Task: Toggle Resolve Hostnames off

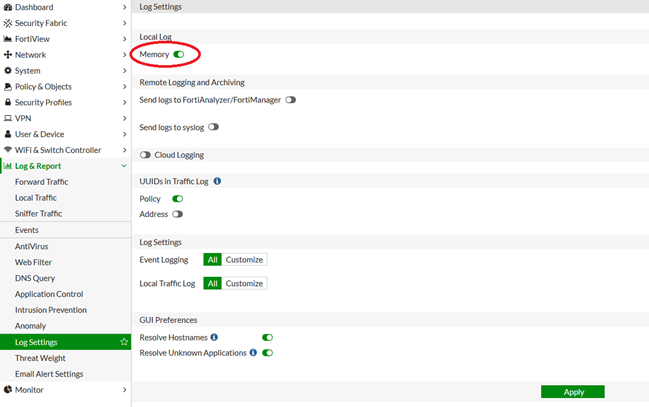Action: (267, 338)
